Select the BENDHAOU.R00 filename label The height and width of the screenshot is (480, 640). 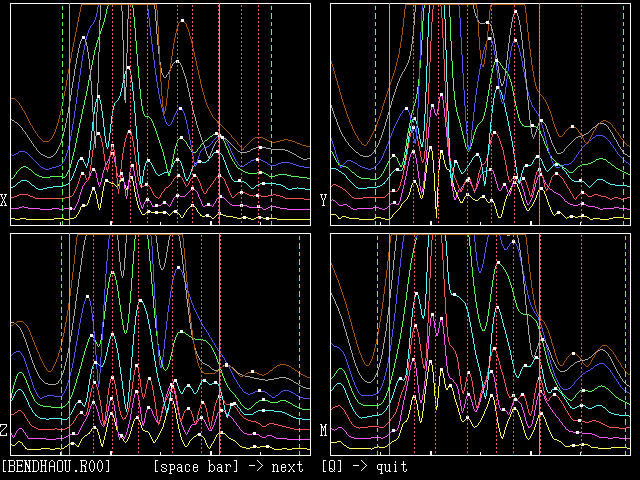[x=57, y=467]
